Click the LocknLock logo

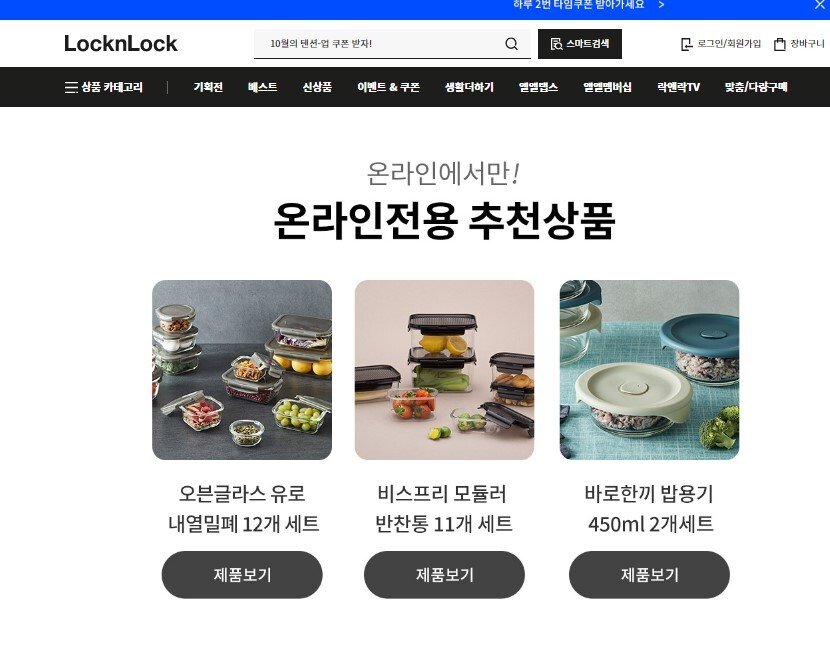tap(121, 44)
